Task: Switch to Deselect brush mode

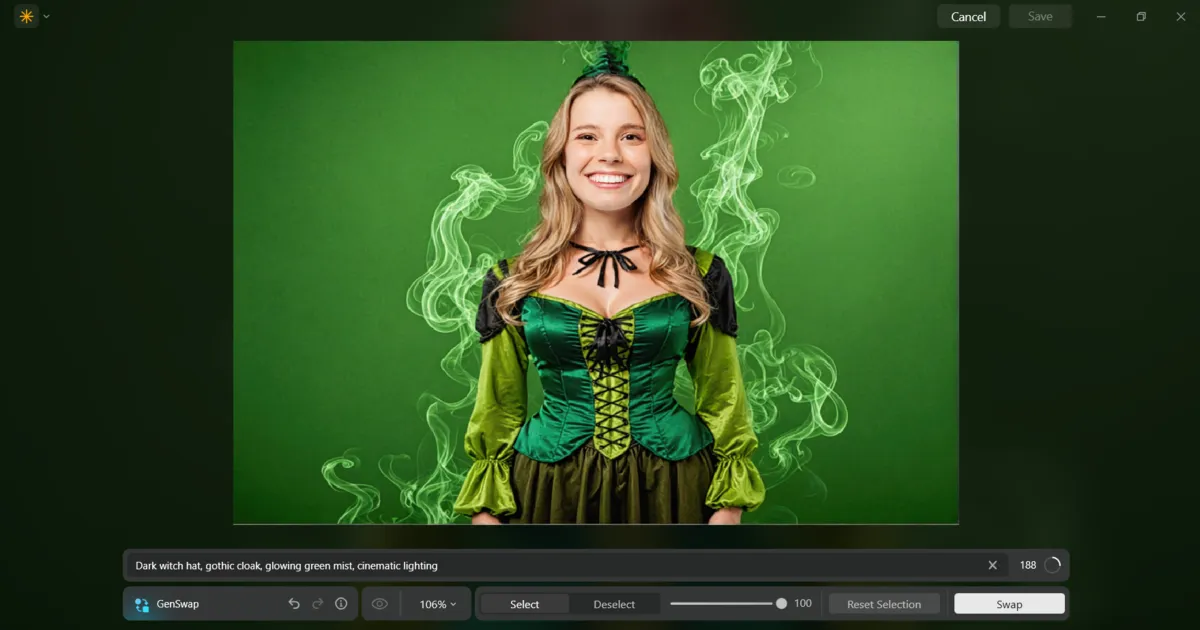Action: tap(615, 603)
